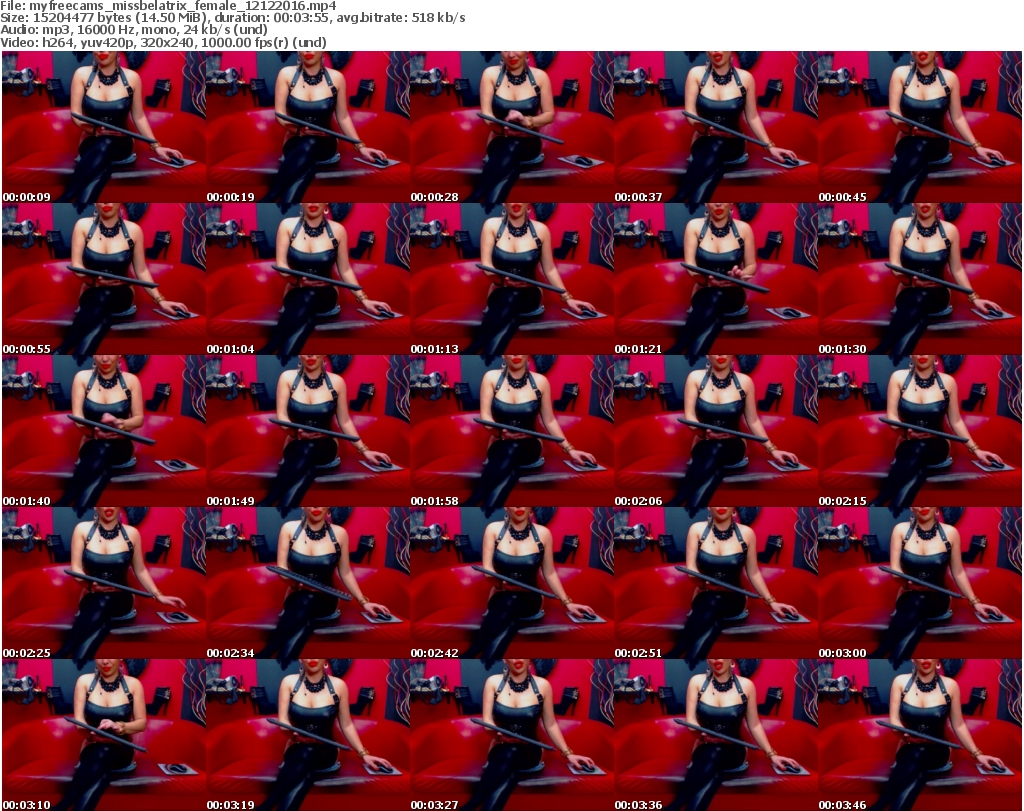Image resolution: width=1024 pixels, height=811 pixels.
Task: Choose the 00:02:06 frame
Action: click(716, 432)
